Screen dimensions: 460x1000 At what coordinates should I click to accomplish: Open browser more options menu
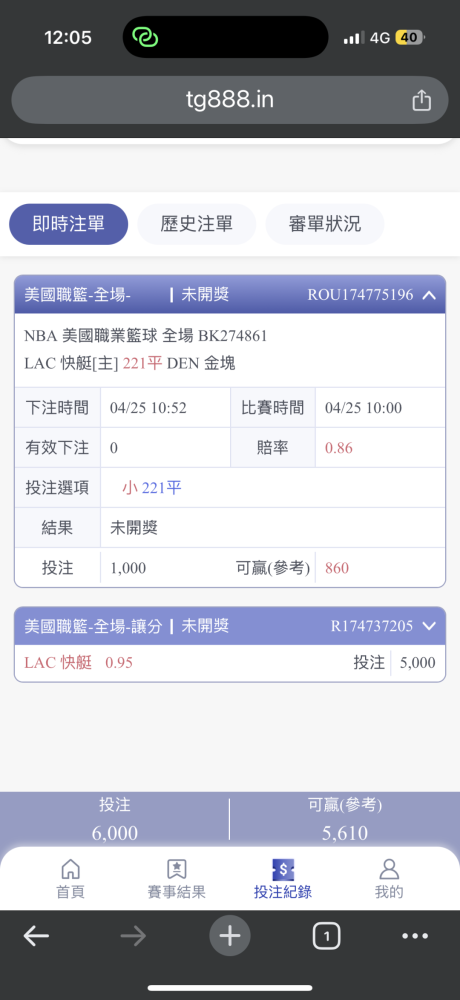coord(415,936)
